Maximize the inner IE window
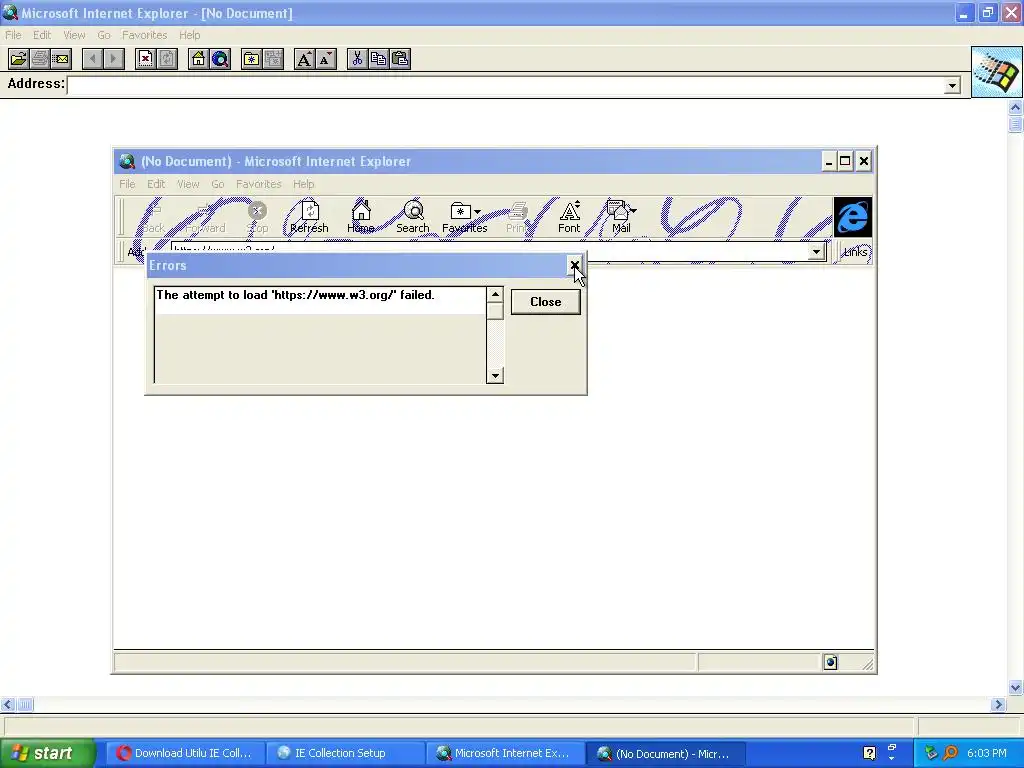1024x768 pixels. click(845, 161)
